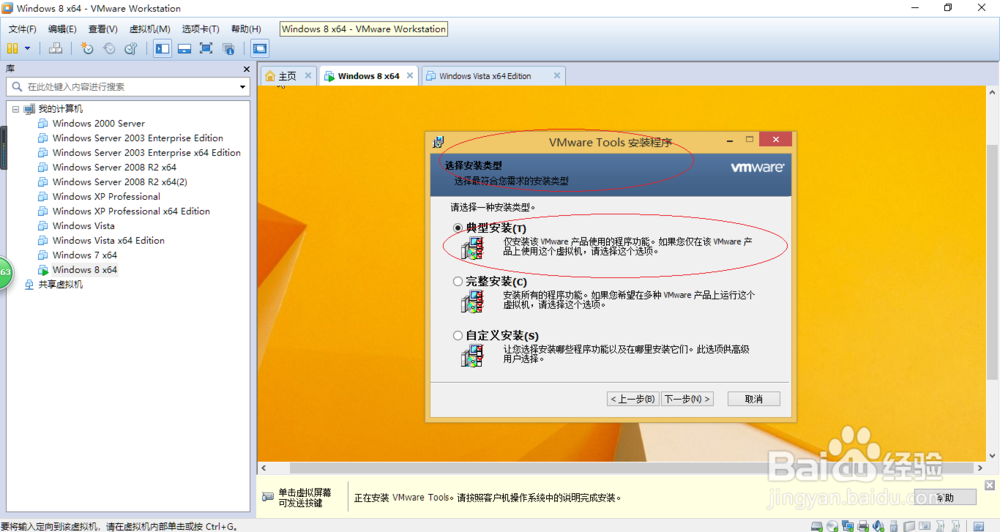Select Windows Vista x64 Edition in library
Screen dimensions: 1000x532
click(x=108, y=240)
